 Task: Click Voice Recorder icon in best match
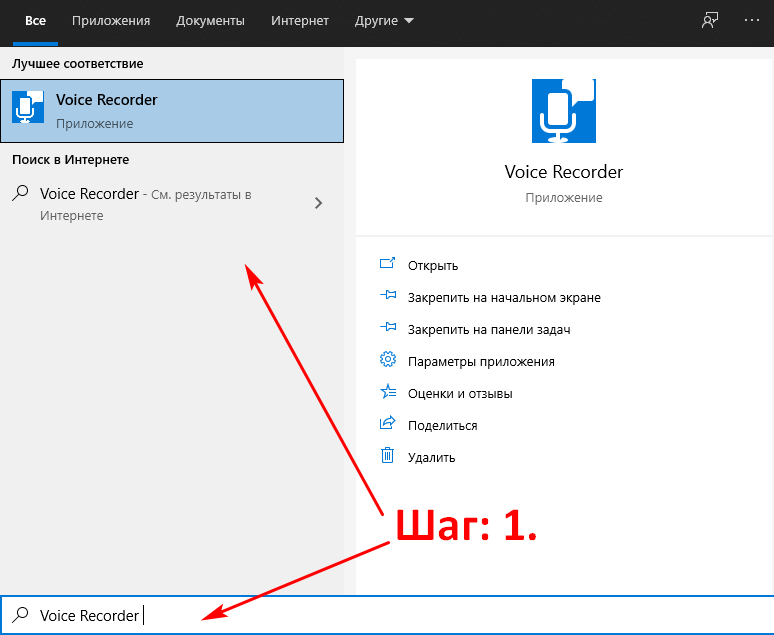pos(28,107)
